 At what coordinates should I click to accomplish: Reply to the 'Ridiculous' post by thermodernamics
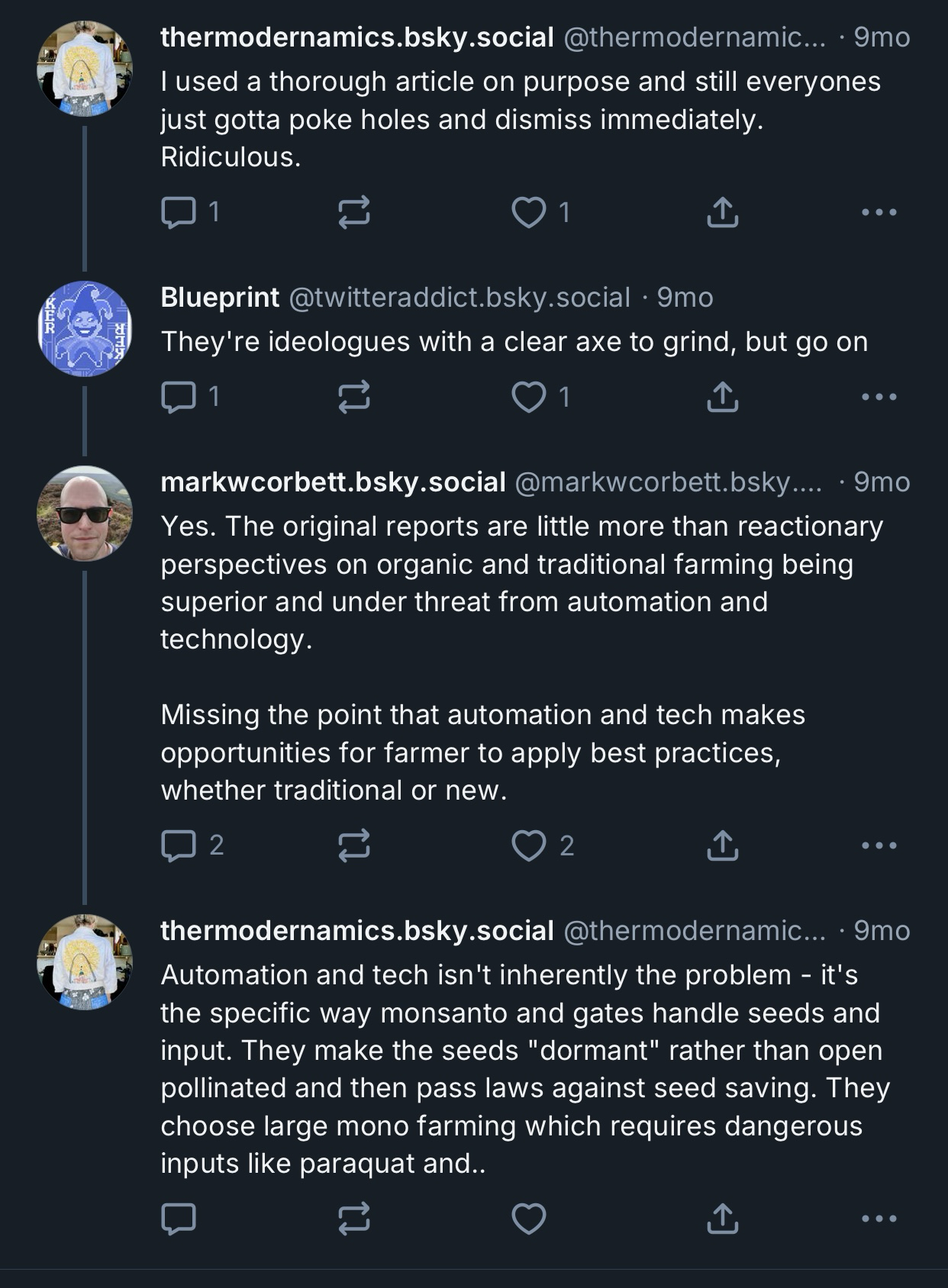click(179, 212)
